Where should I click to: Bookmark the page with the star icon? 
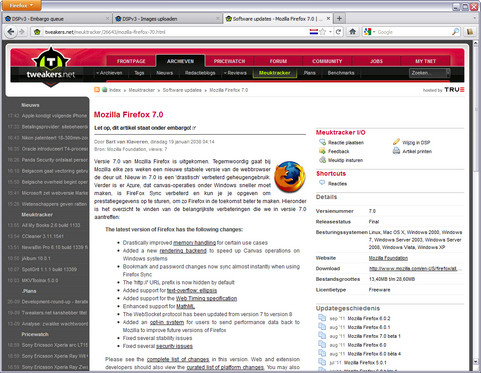click(x=323, y=32)
